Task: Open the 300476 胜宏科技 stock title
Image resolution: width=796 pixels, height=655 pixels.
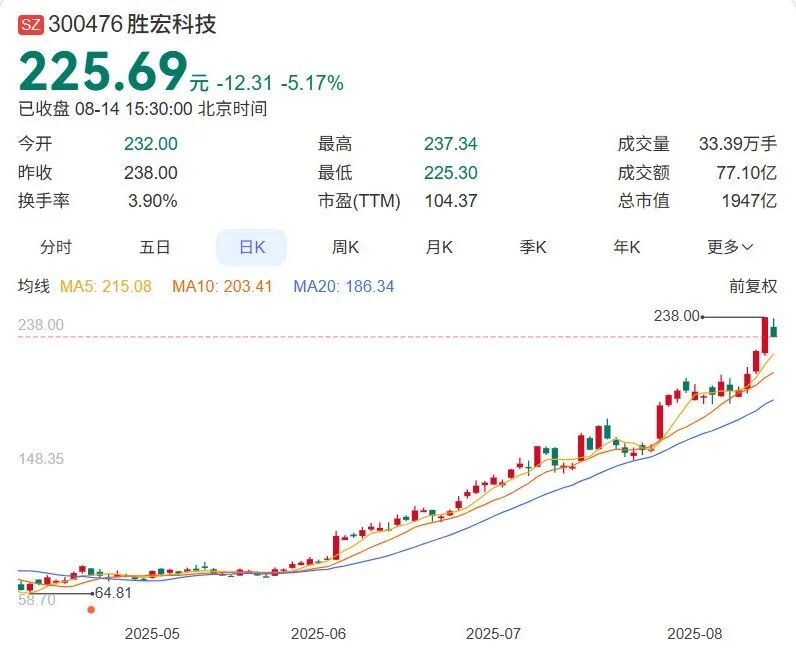Action: pos(132,24)
